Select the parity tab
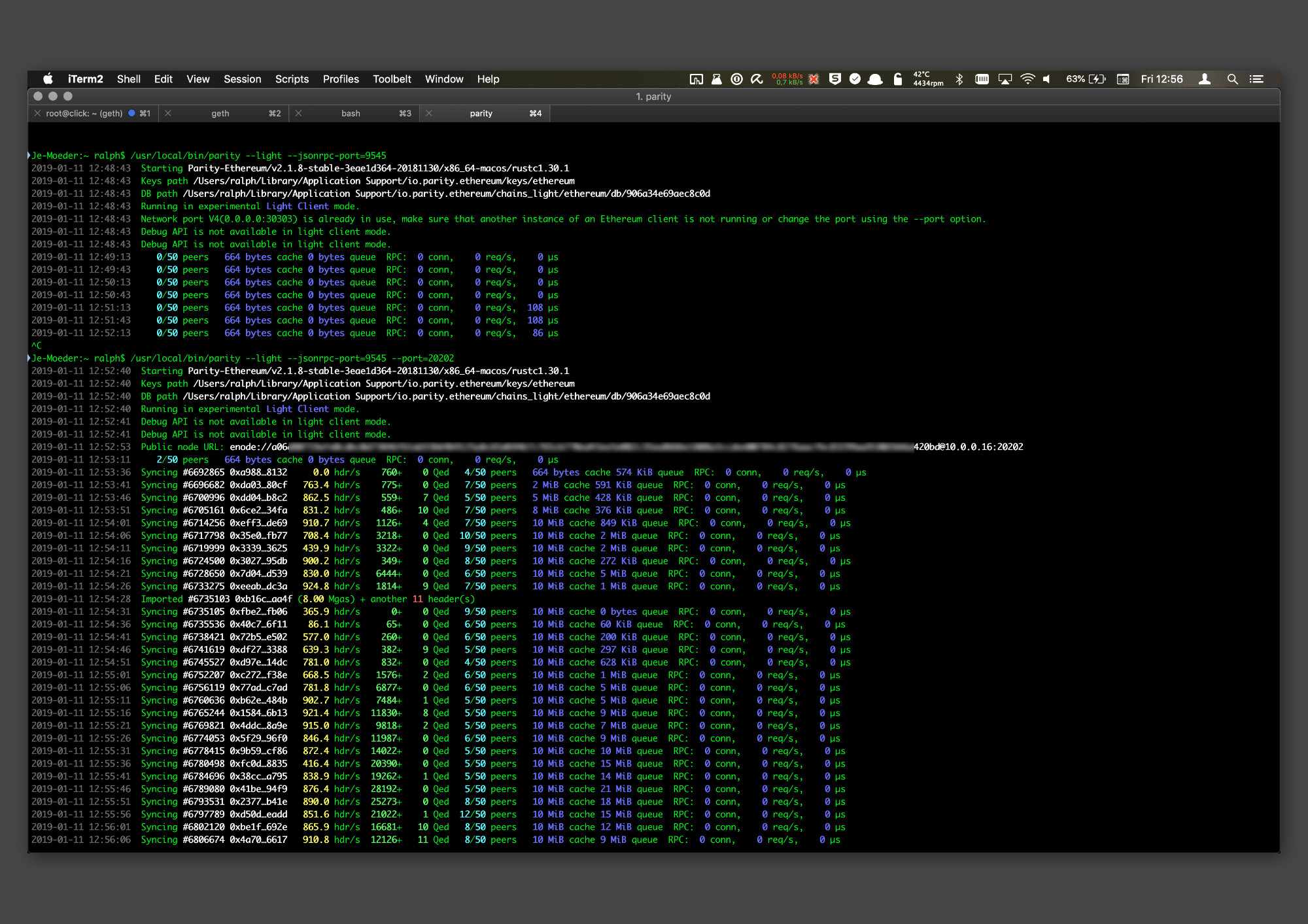The height and width of the screenshot is (924, 1308). point(484,114)
